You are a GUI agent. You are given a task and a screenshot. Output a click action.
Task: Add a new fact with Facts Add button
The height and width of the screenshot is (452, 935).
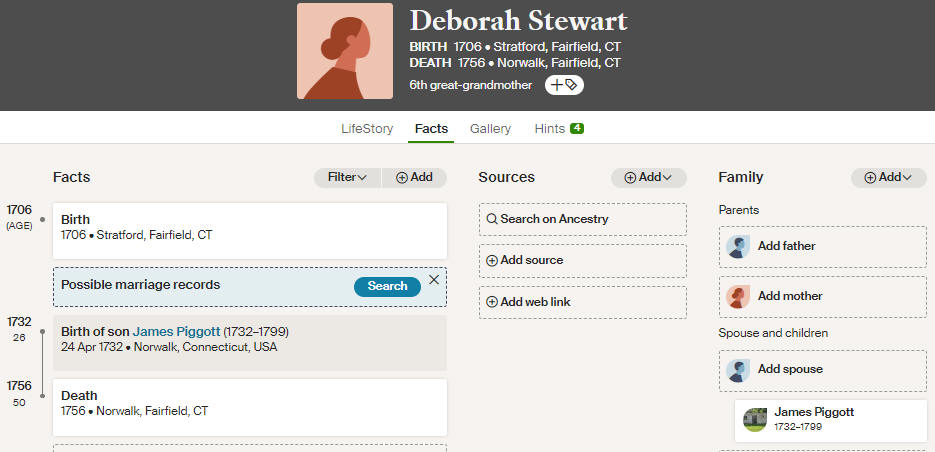414,178
